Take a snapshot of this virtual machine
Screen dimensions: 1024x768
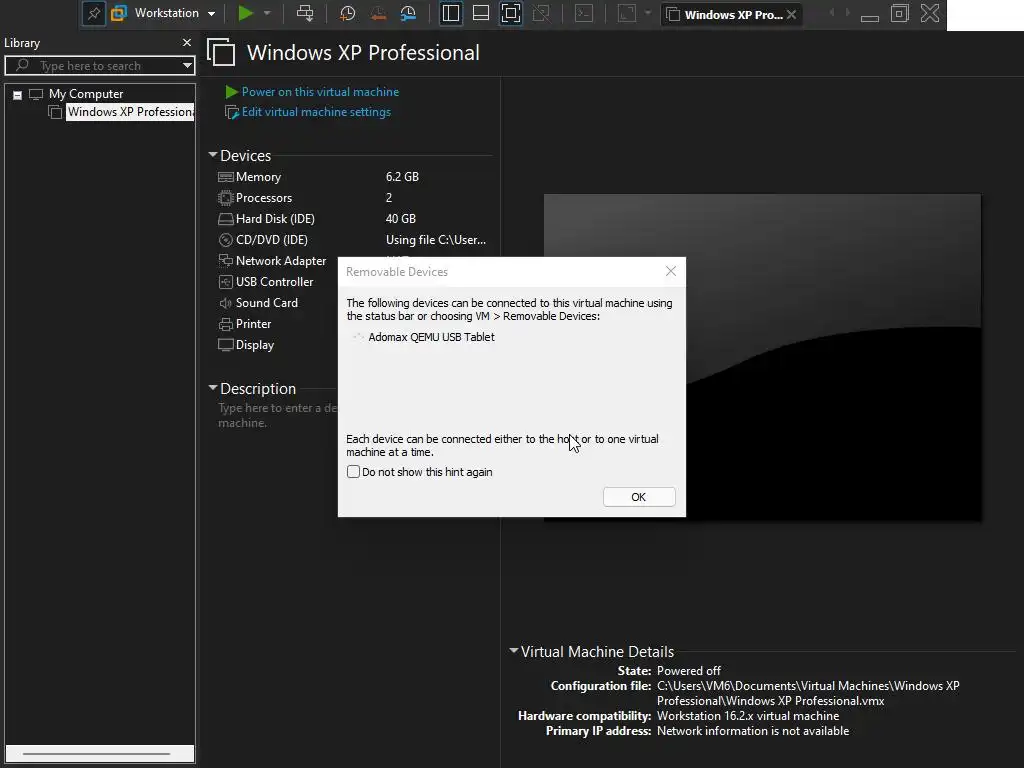click(x=347, y=13)
